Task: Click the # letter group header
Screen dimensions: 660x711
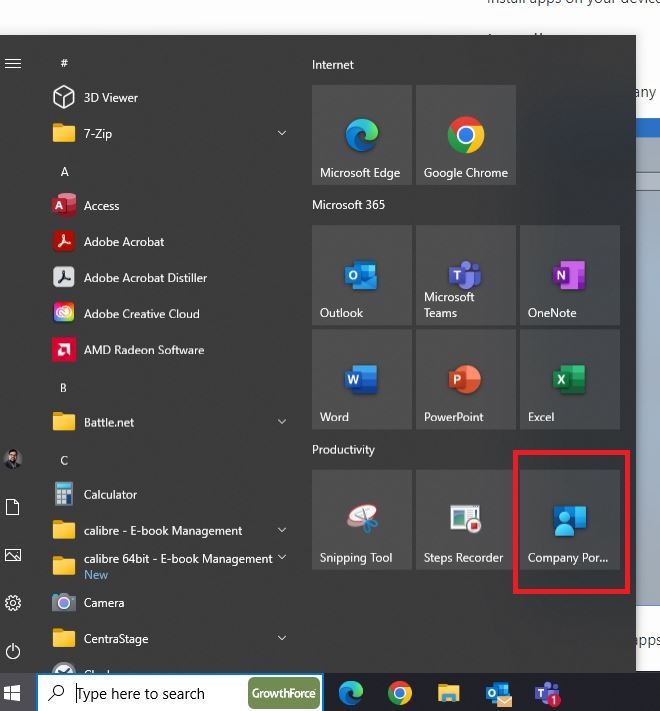Action: point(64,63)
